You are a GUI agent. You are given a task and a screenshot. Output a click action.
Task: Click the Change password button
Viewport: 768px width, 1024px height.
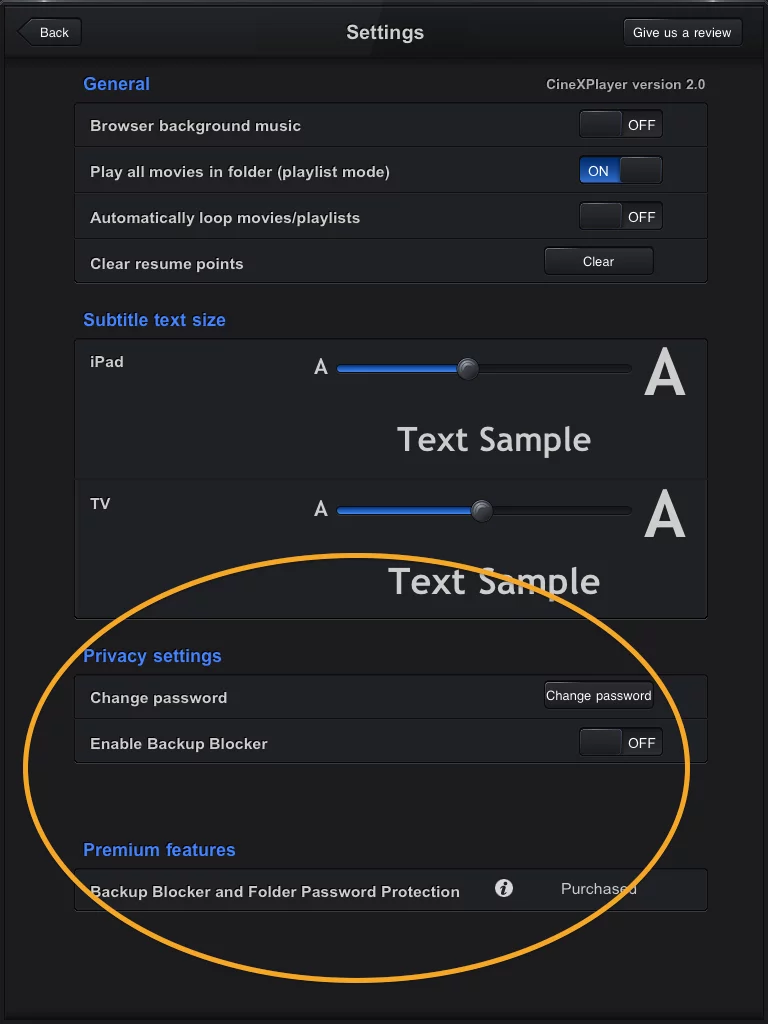point(598,696)
